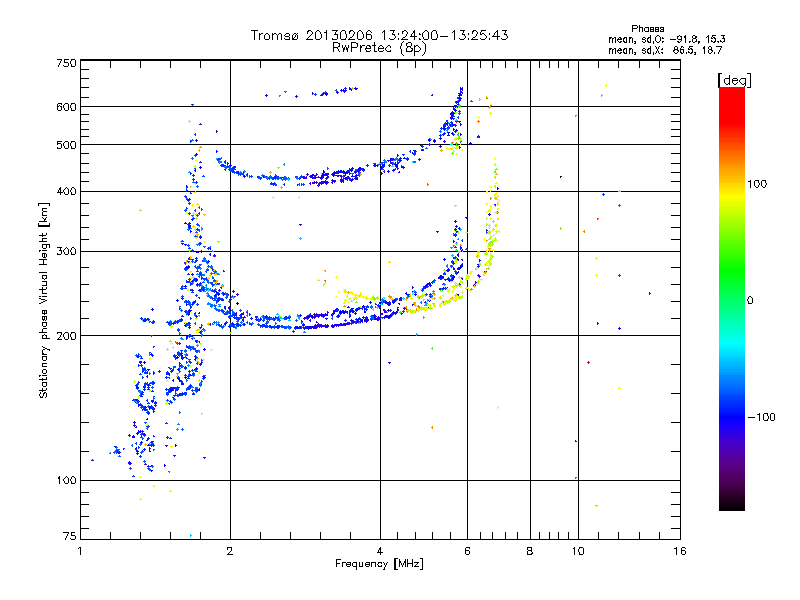Click the y-axis '200' tick label
This screenshot has height=600, width=800.
pos(66,336)
